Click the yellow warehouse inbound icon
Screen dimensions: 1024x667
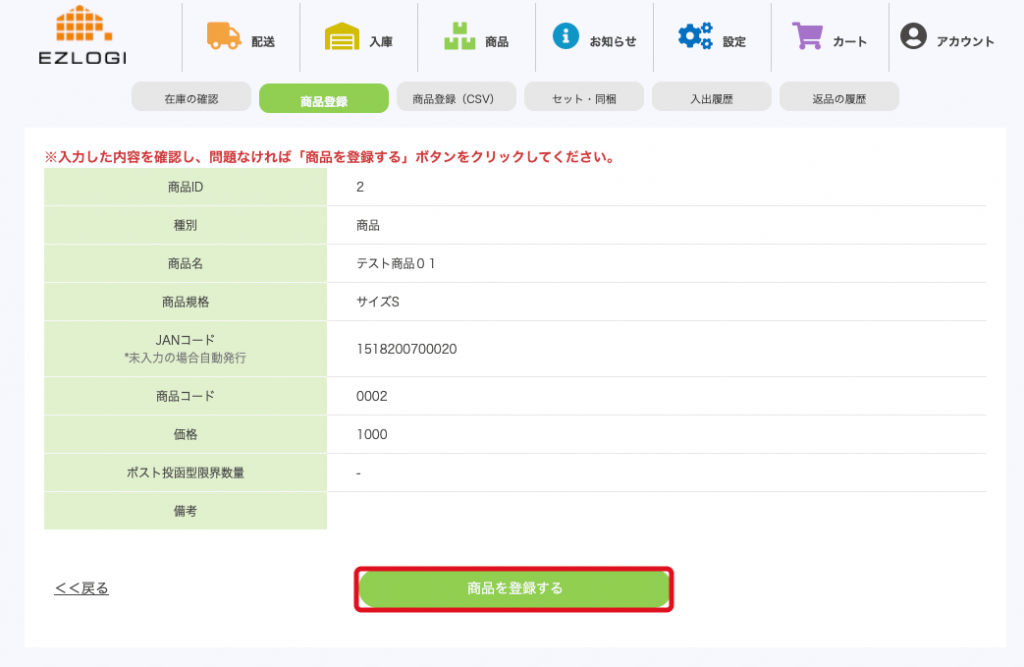pos(342,38)
